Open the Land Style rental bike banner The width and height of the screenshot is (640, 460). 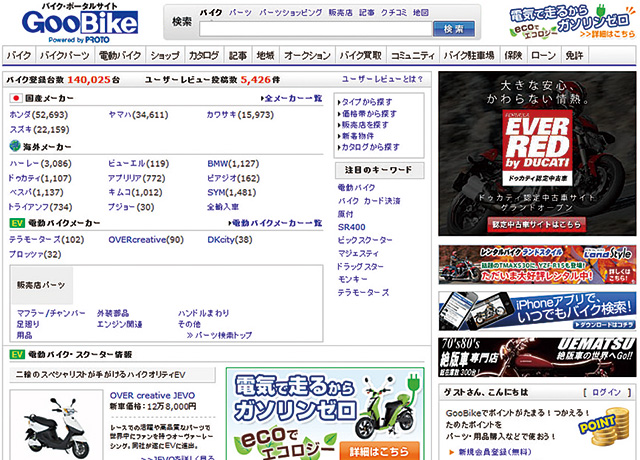point(537,264)
